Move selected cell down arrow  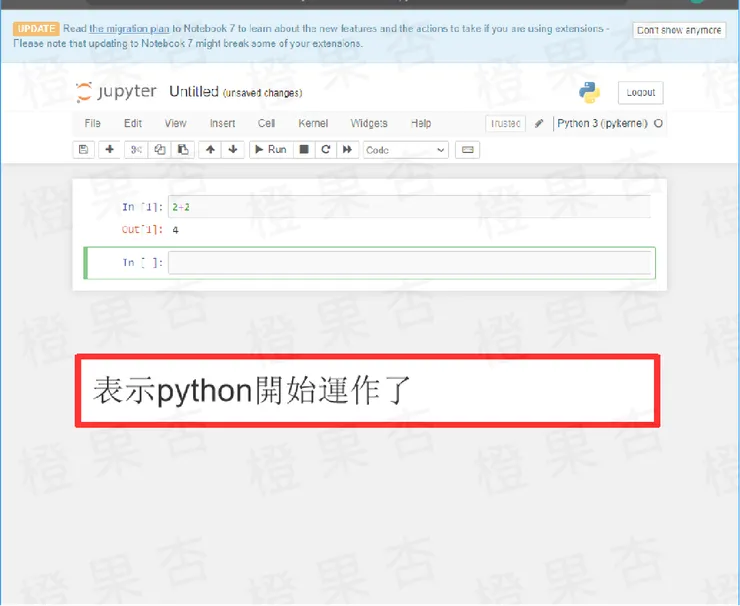point(233,150)
